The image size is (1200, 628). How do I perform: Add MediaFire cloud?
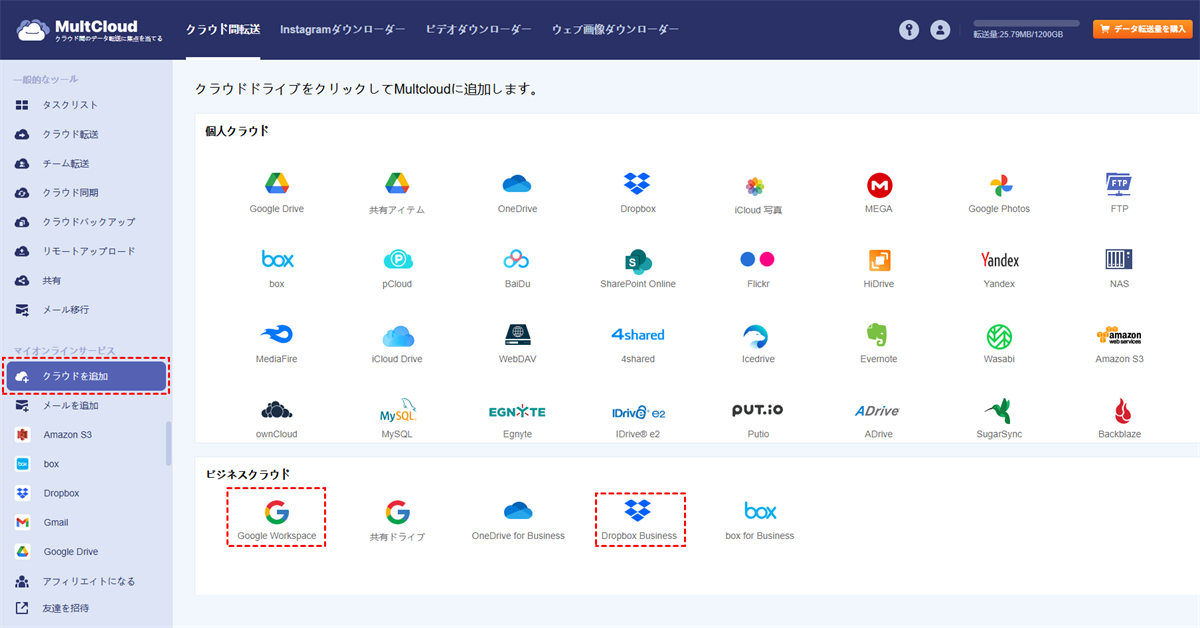(276, 334)
